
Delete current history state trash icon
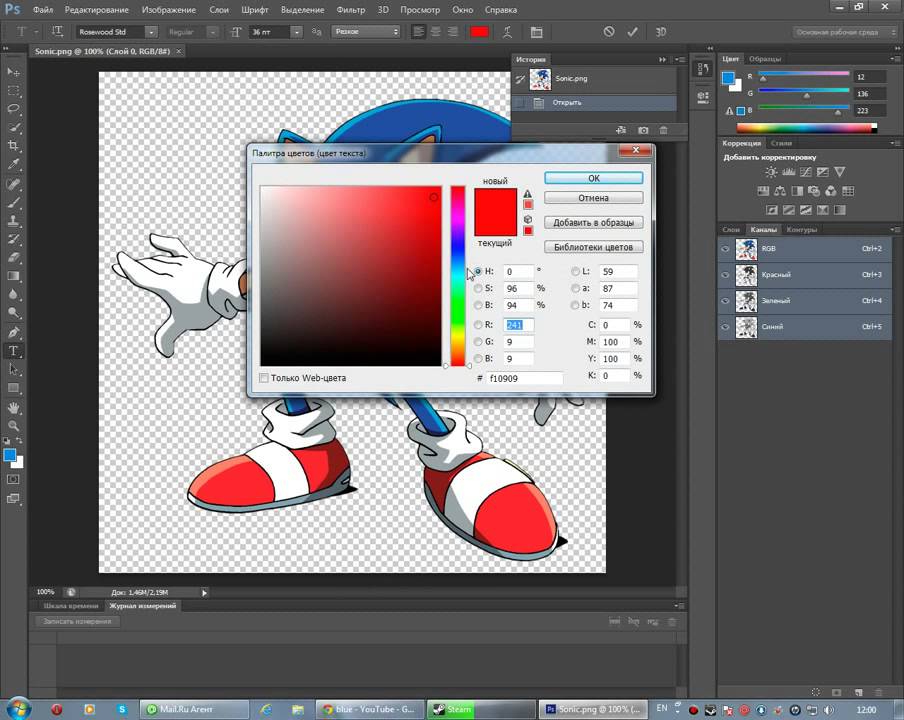664,130
